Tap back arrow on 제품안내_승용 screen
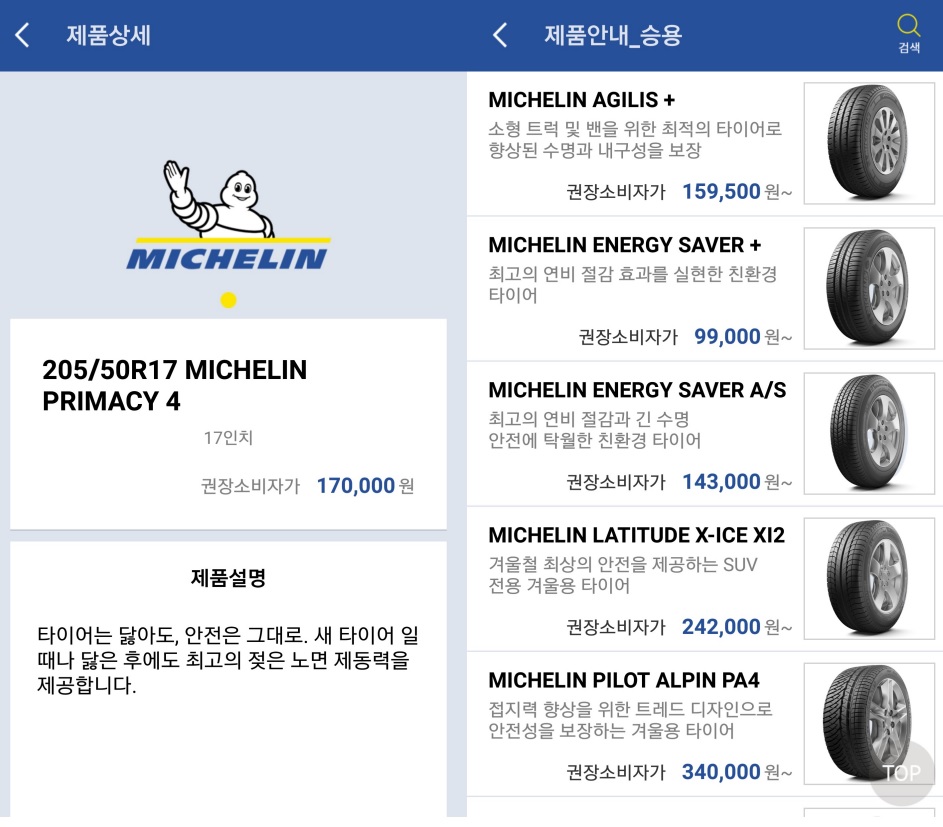The height and width of the screenshot is (827, 943). (x=500, y=36)
